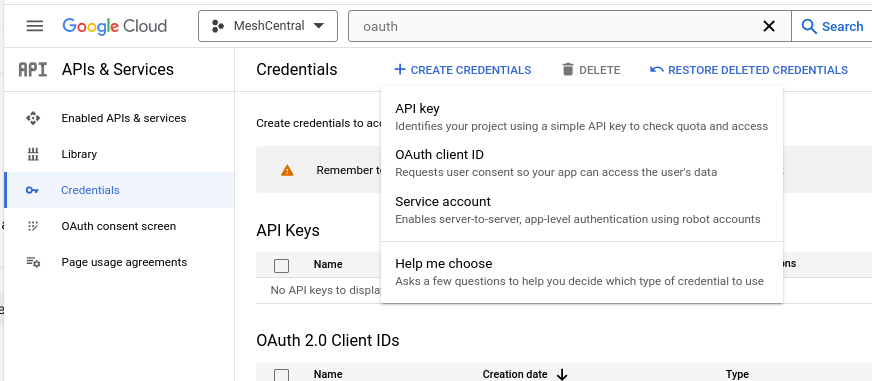Click the Enabled APIs & services icon
The height and width of the screenshot is (381, 872).
coord(33,118)
